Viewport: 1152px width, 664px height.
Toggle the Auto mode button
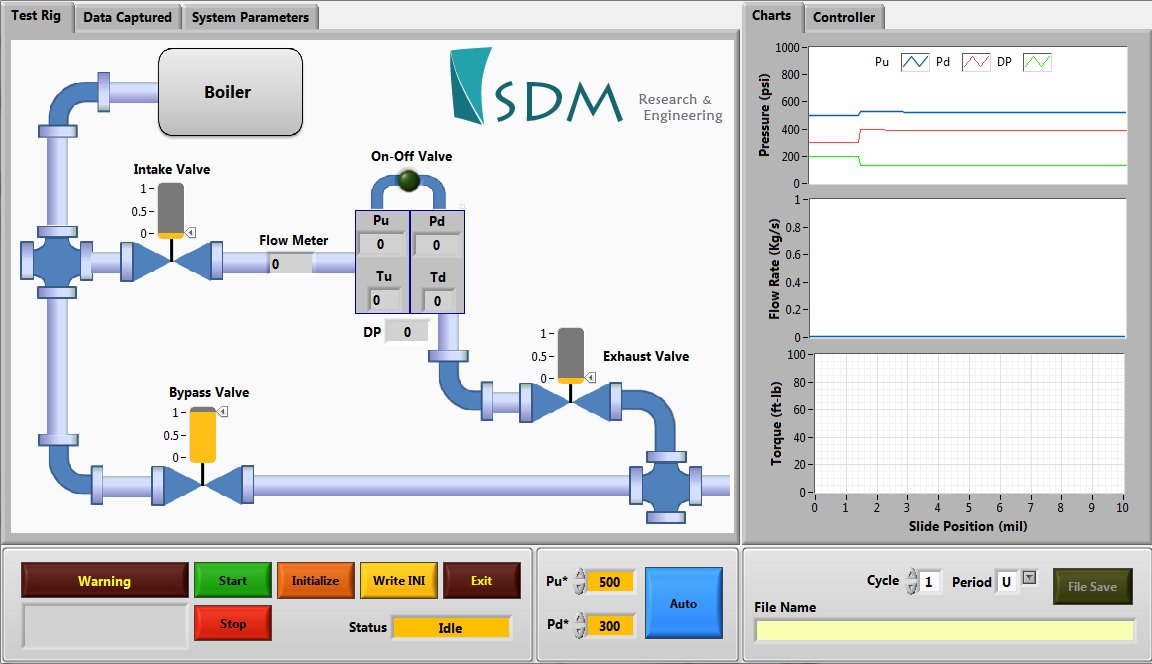[x=683, y=604]
